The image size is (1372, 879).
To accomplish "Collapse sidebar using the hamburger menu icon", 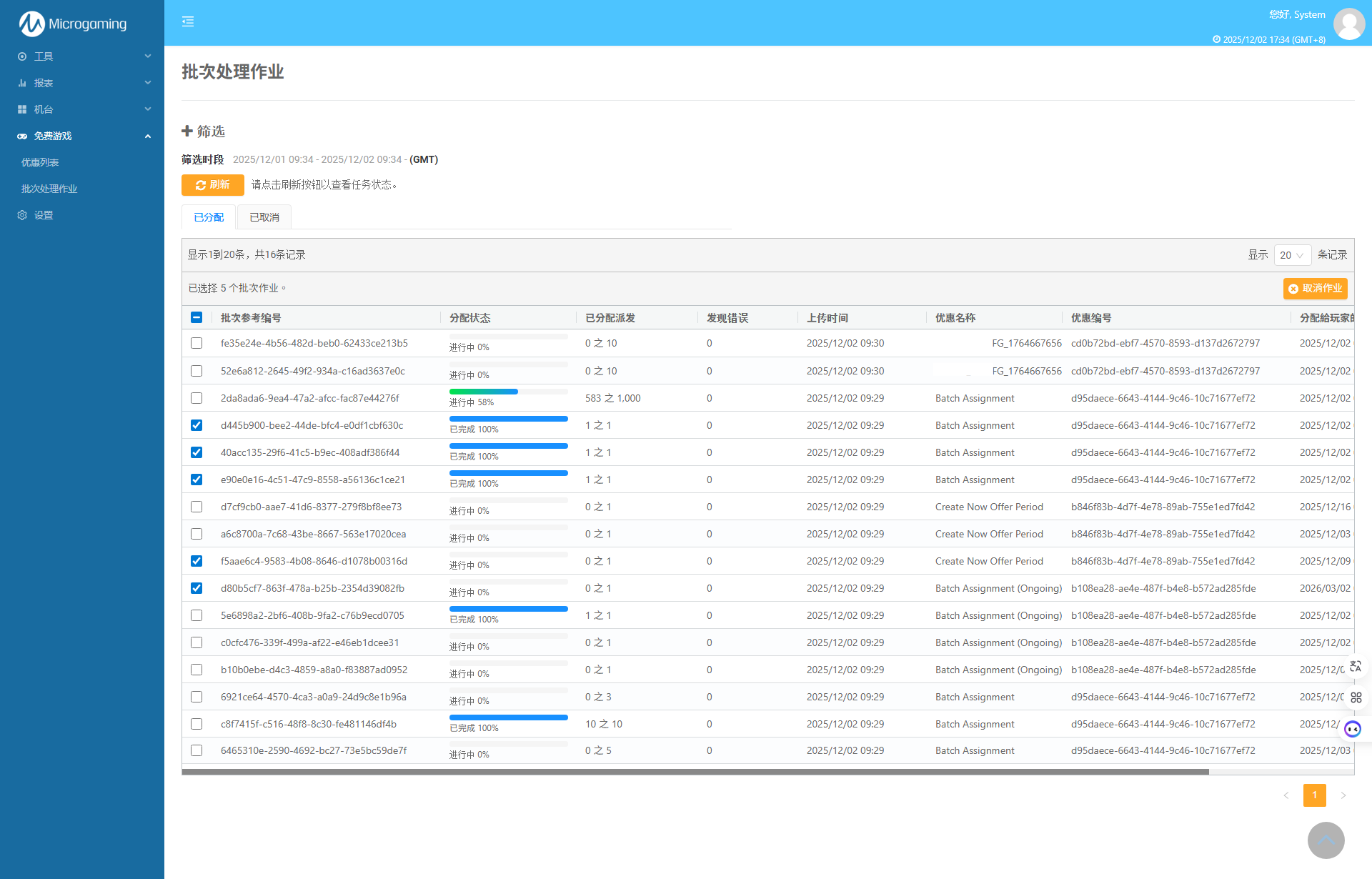I will (x=188, y=21).
